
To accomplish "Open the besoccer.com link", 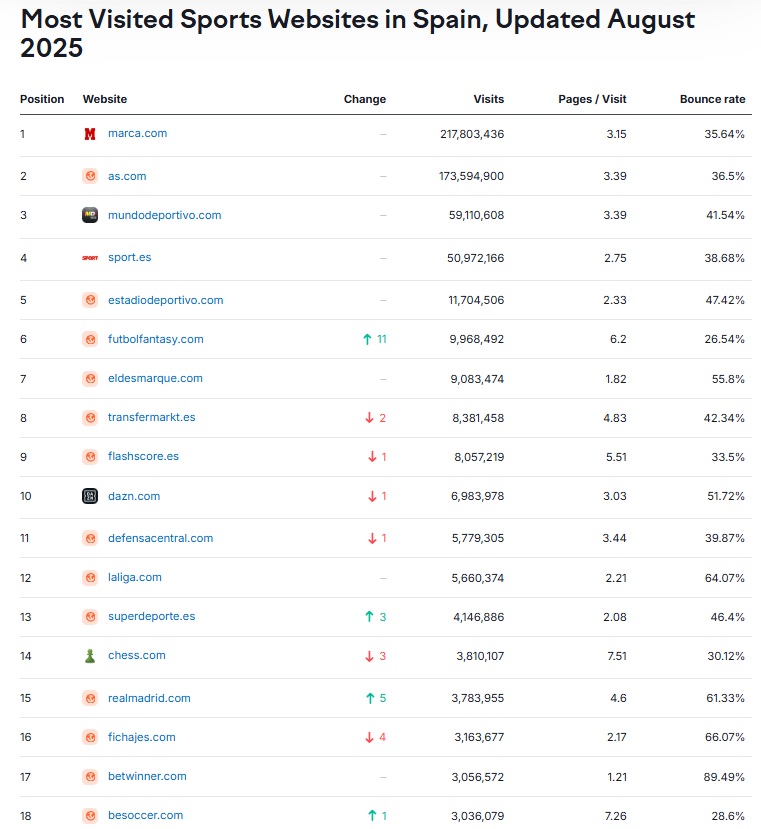I will click(x=145, y=815).
